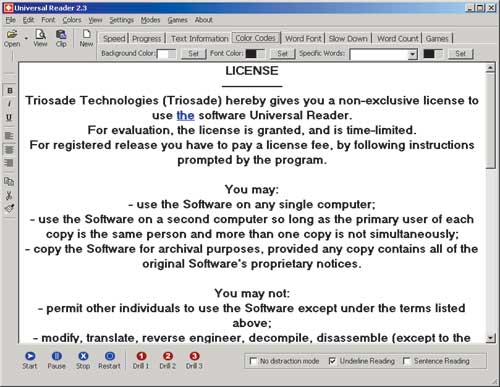Screen dimensions: 500x387
Task: Launch Drill 1
Action: pyautogui.click(x=141, y=360)
